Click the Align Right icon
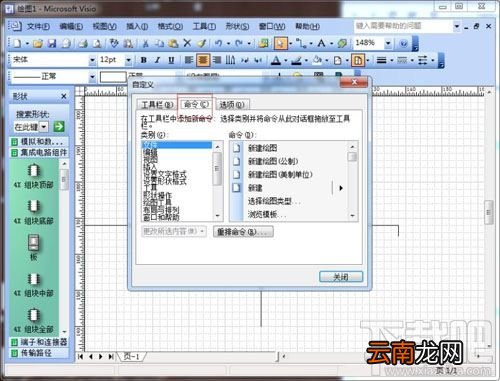This screenshot has height=381, width=500. click(217, 60)
